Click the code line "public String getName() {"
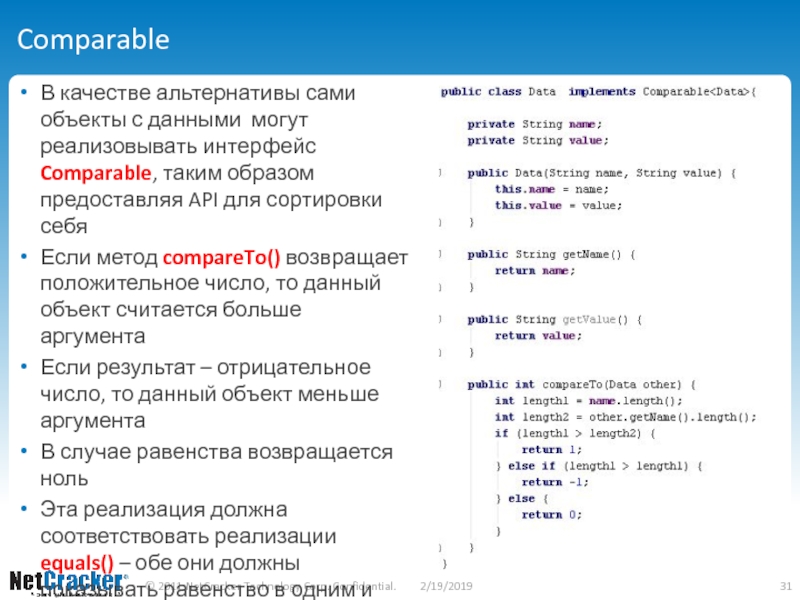The image size is (800, 600). tap(552, 254)
